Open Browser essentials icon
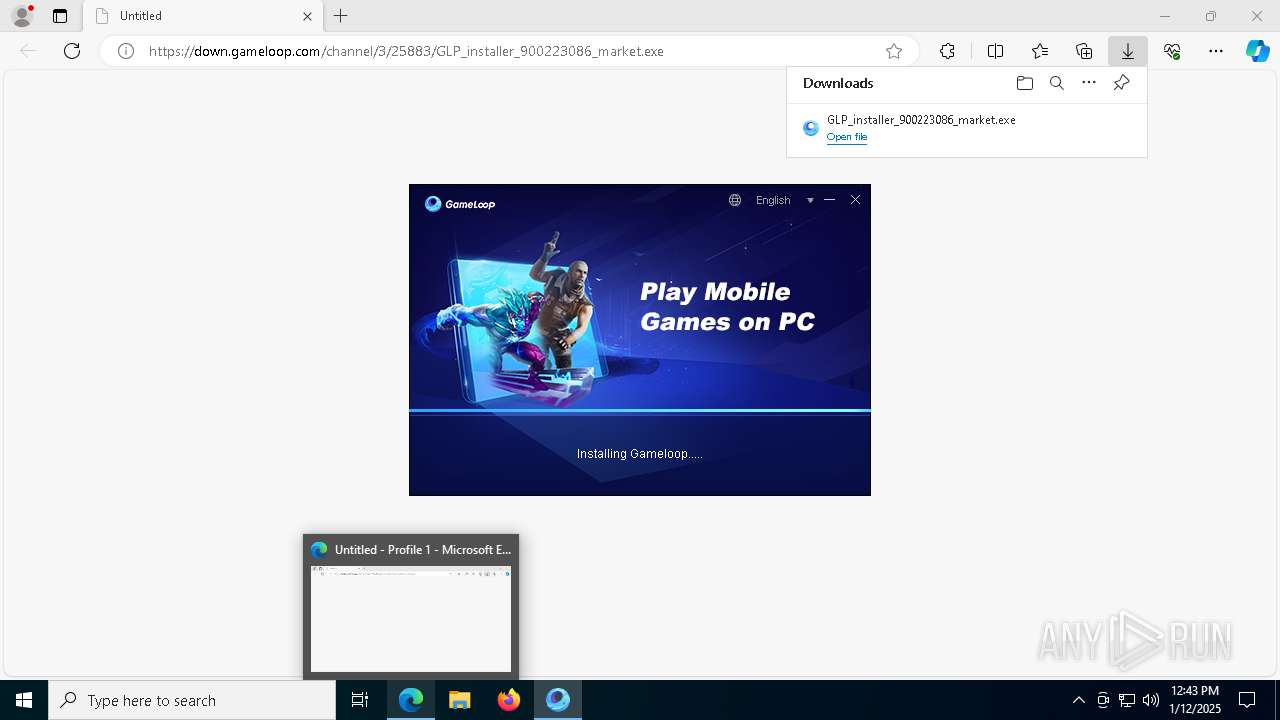The image size is (1280, 720). click(x=1172, y=51)
